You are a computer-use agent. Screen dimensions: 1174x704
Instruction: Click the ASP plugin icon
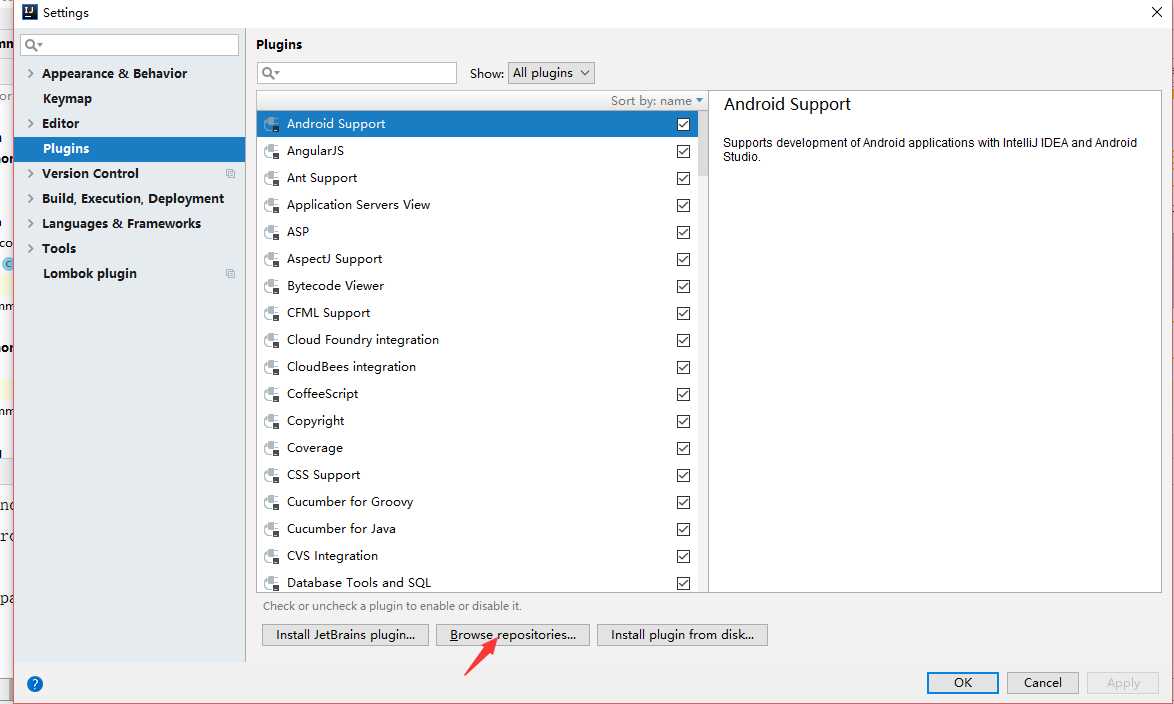tap(273, 232)
